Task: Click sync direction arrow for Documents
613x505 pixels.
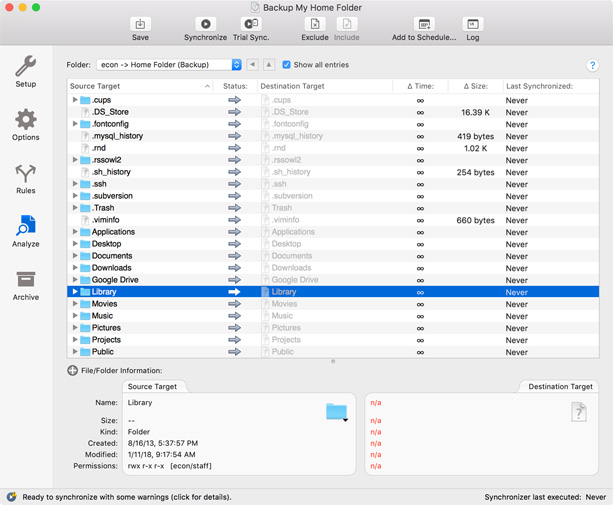Action: click(234, 256)
